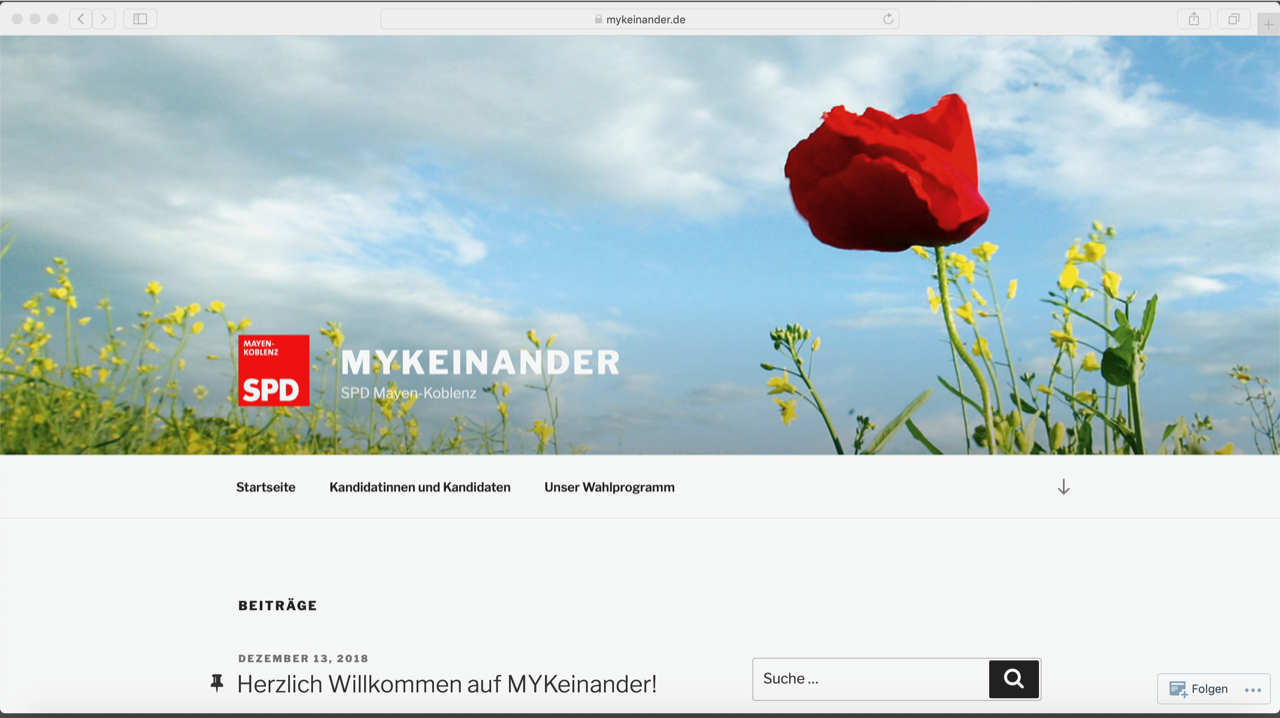Open the Startseite menu item
Viewport: 1280px width, 718px height.
266,487
